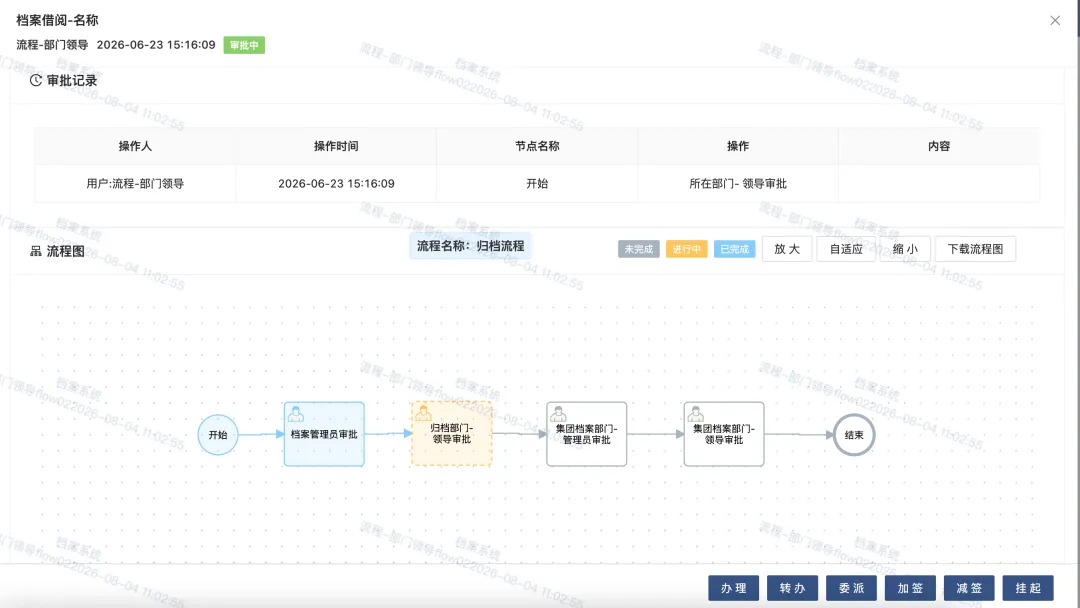The width and height of the screenshot is (1080, 608).
Task: Click the green 审批中 status tag
Action: (244, 45)
